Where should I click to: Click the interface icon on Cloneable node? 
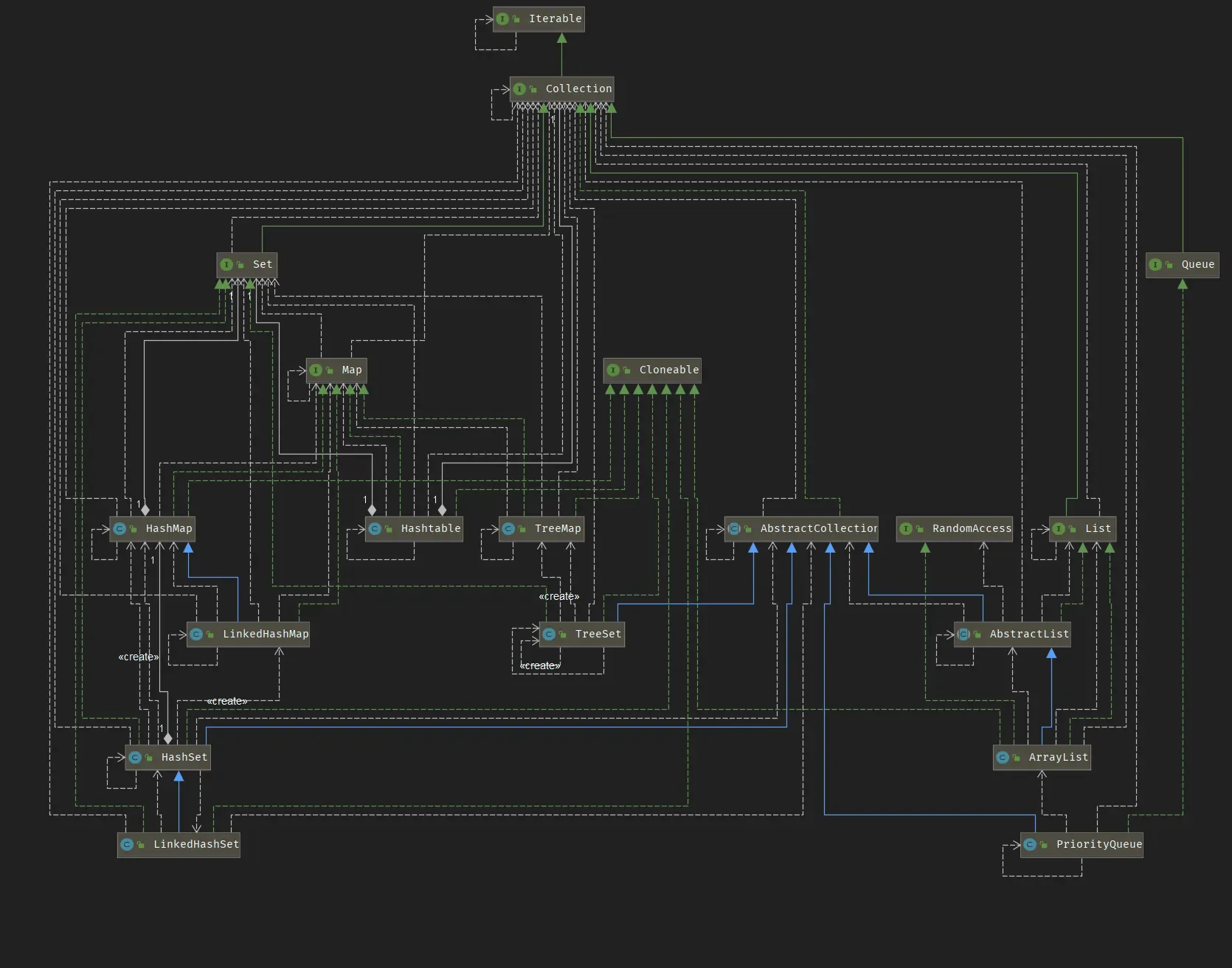613,370
